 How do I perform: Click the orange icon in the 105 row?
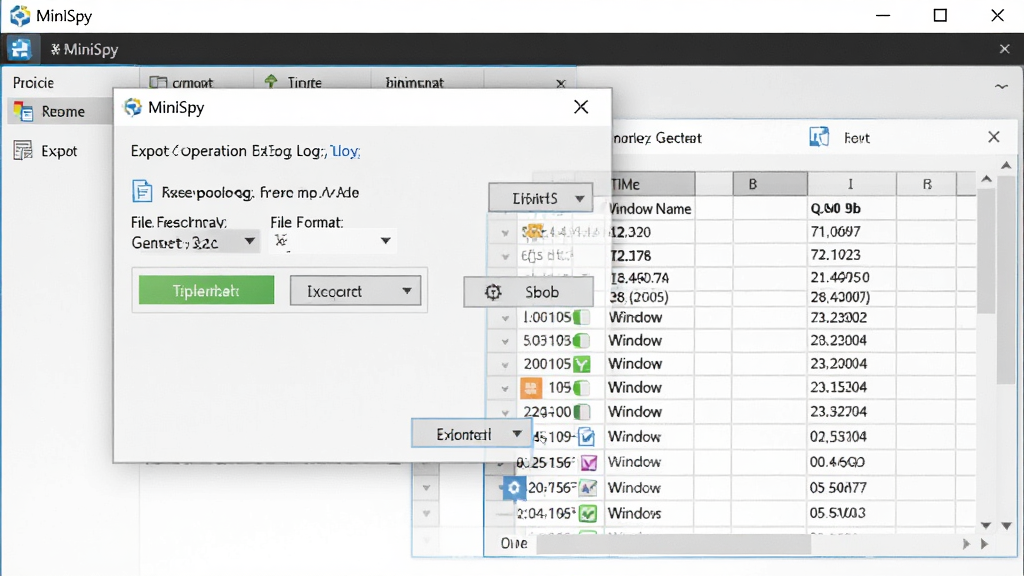[531, 388]
